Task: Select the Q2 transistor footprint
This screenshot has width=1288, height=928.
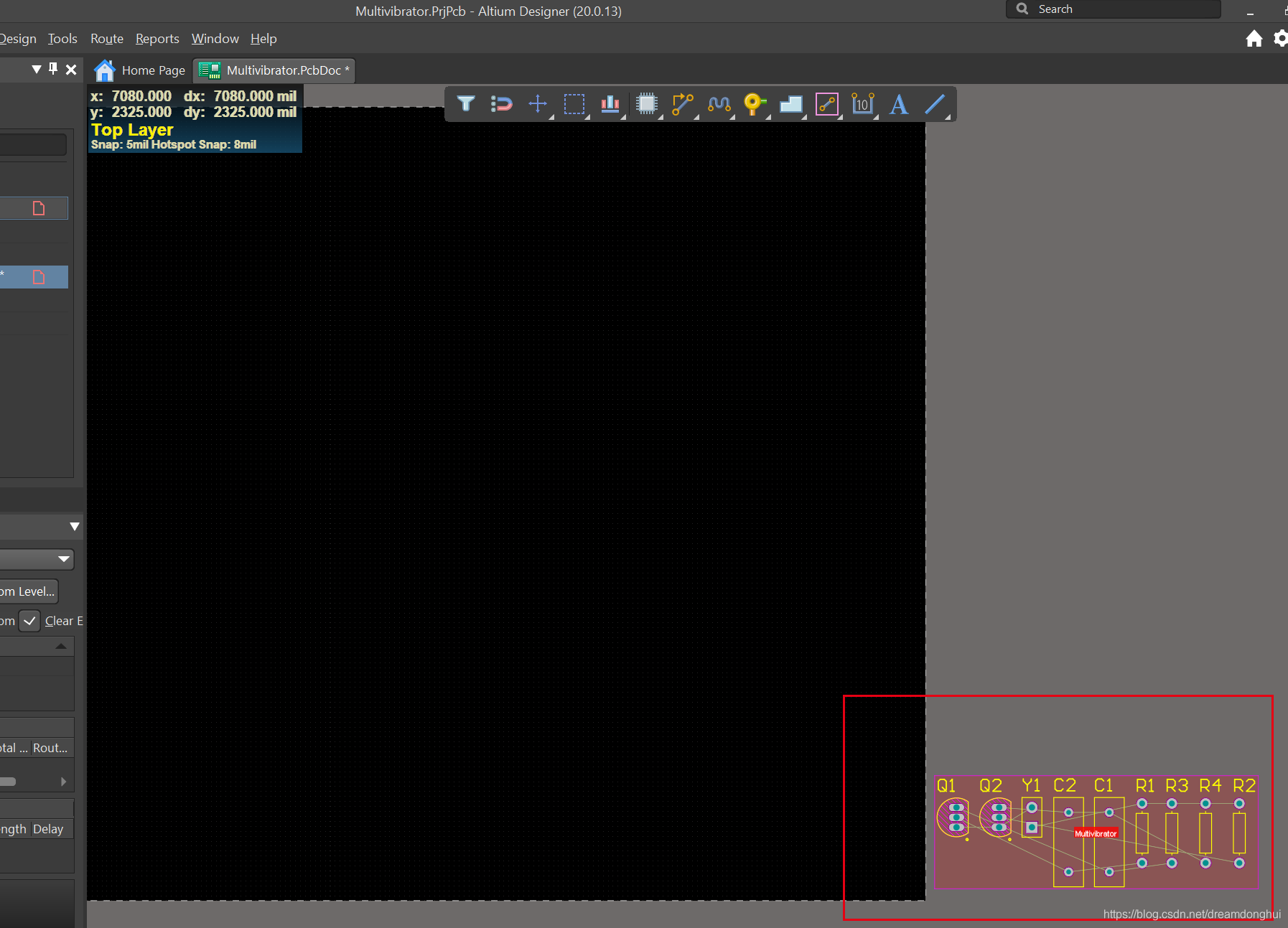Action: coord(997,817)
